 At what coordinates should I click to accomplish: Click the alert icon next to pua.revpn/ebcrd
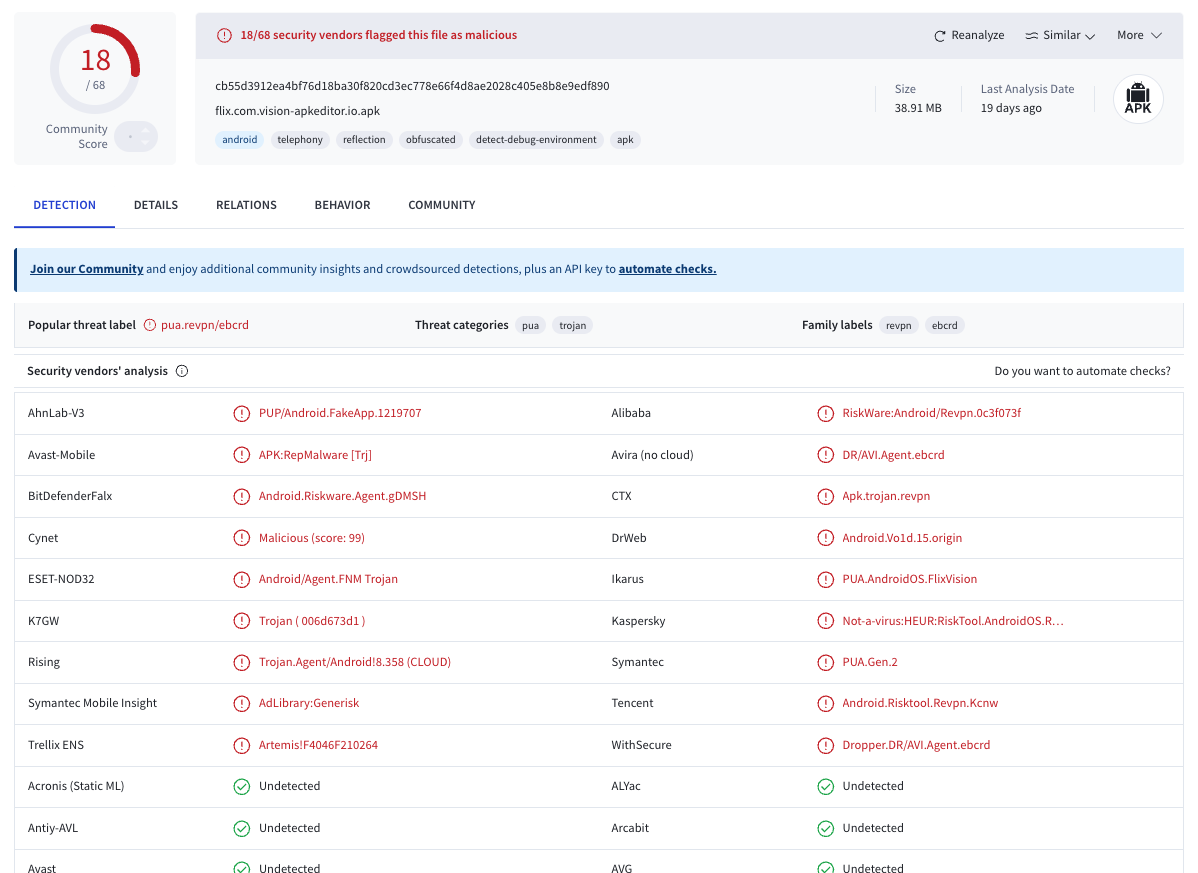click(150, 325)
